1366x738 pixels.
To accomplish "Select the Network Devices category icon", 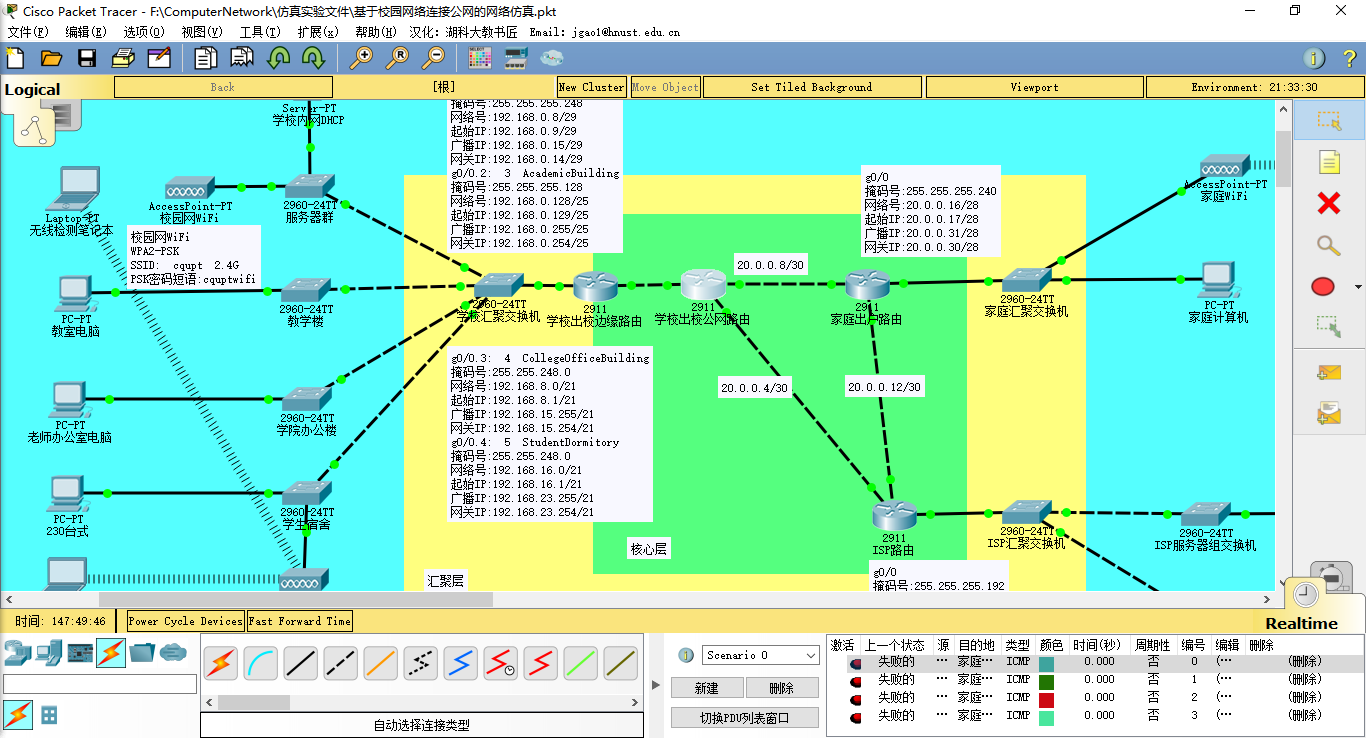I will (x=17, y=653).
